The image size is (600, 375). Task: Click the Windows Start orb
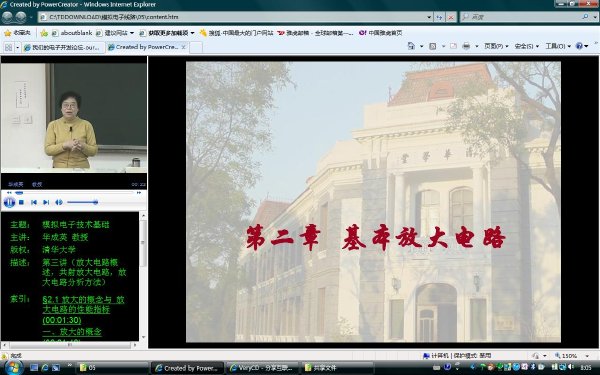[13, 368]
